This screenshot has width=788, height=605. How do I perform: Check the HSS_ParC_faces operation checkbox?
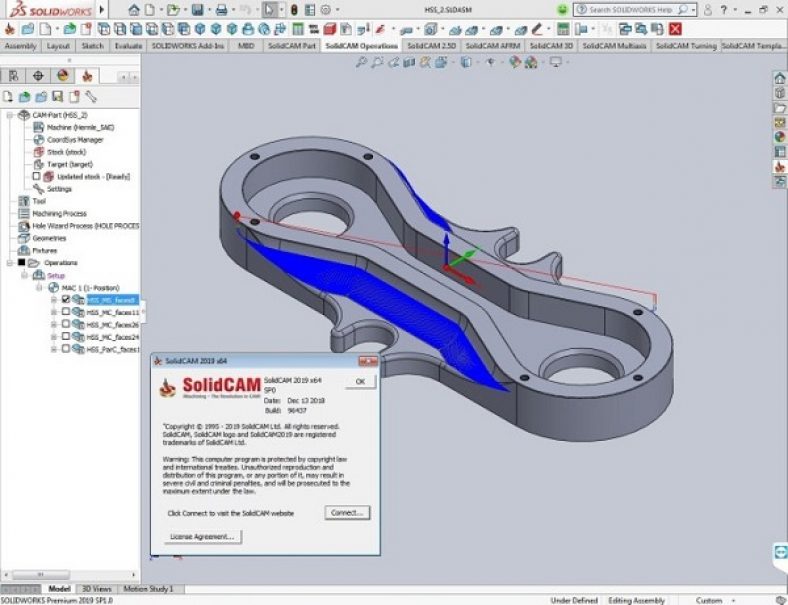[x=65, y=348]
